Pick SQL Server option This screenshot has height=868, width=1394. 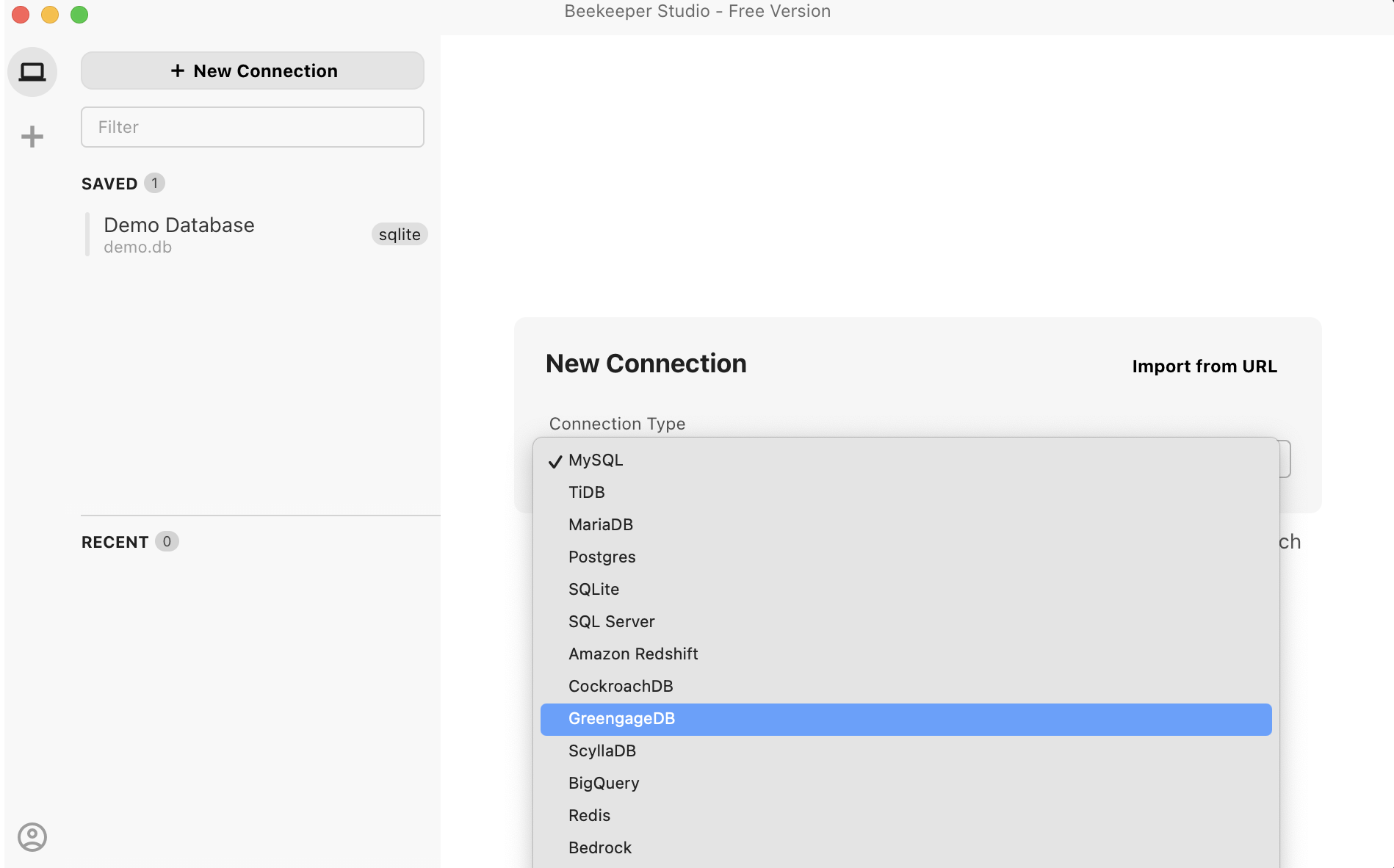tap(906, 621)
